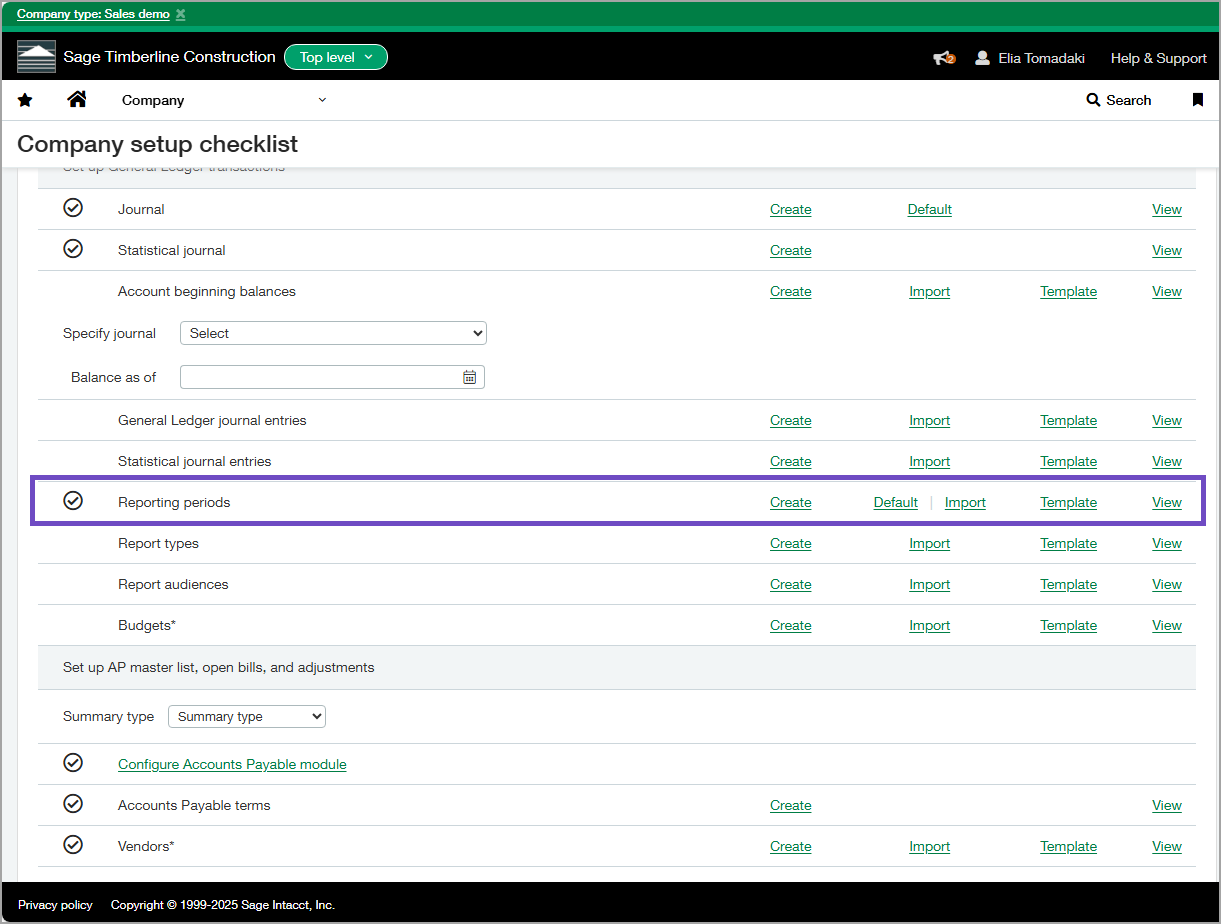1221x924 pixels.
Task: Open the notifications megaphone icon
Action: click(944, 58)
